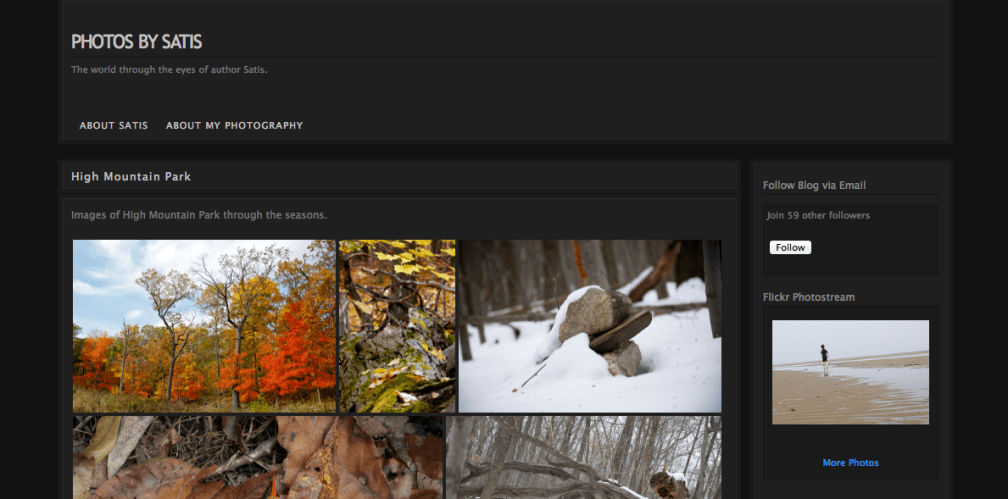Open the About Satis page
The height and width of the screenshot is (499, 1008).
[x=114, y=125]
